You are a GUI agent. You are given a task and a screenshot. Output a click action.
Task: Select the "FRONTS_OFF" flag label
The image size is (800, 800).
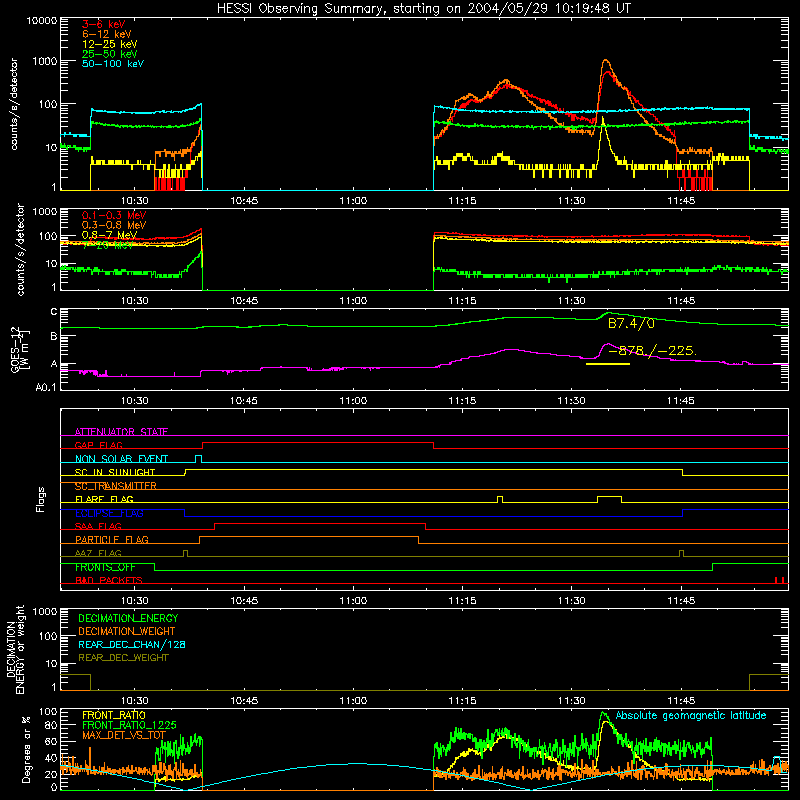(x=105, y=567)
